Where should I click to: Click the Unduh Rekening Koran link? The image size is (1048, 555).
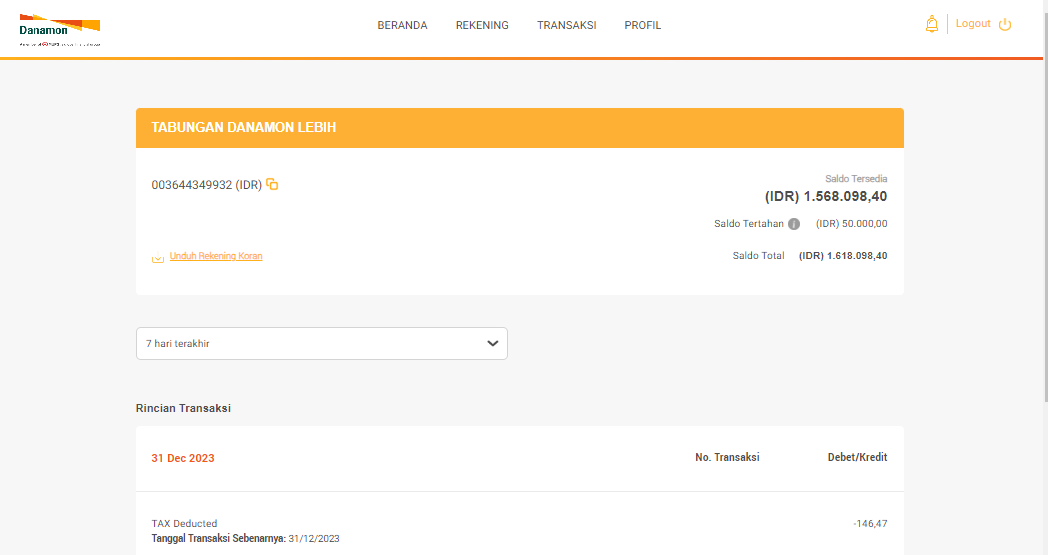[216, 256]
